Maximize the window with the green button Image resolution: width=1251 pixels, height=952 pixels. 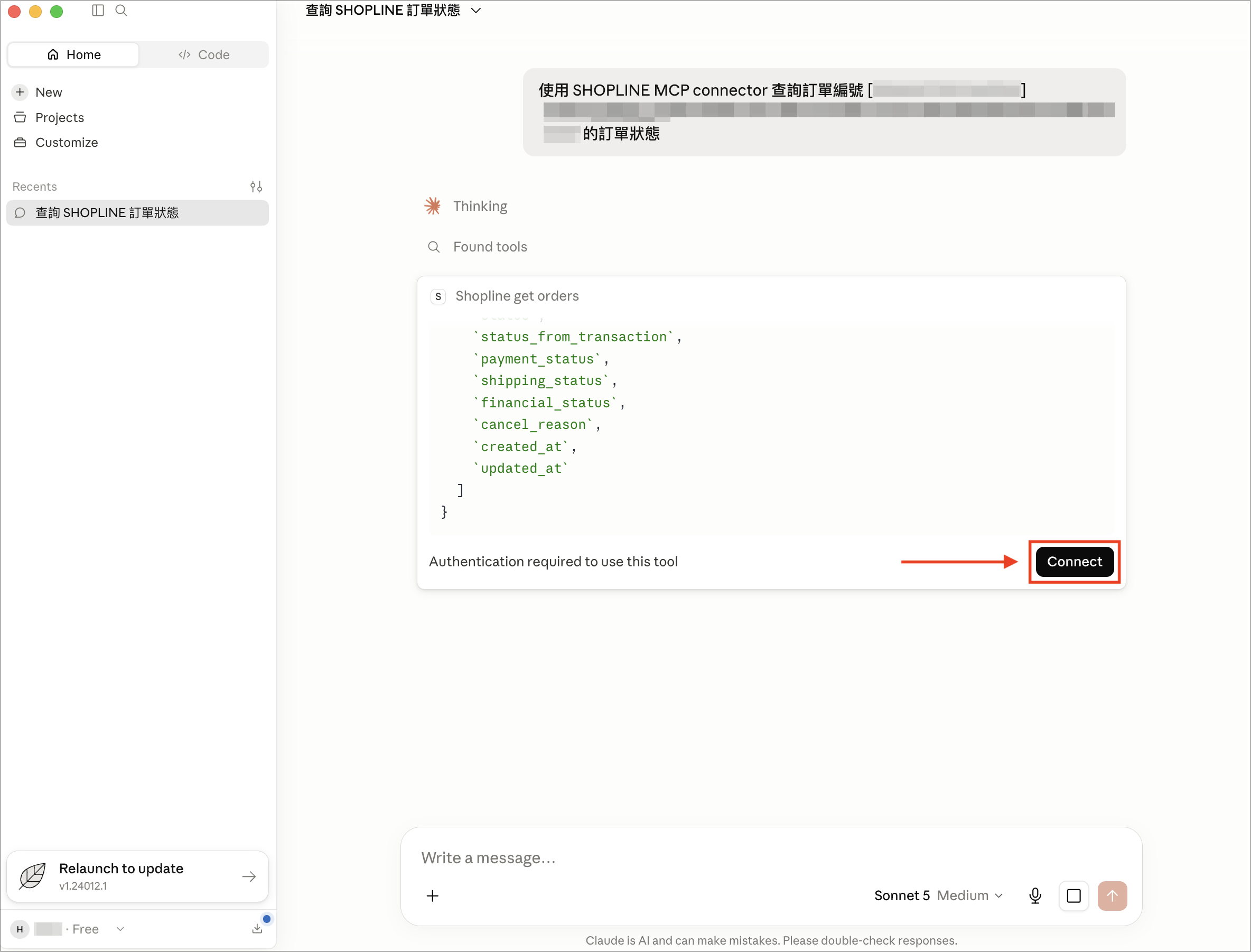tap(56, 11)
